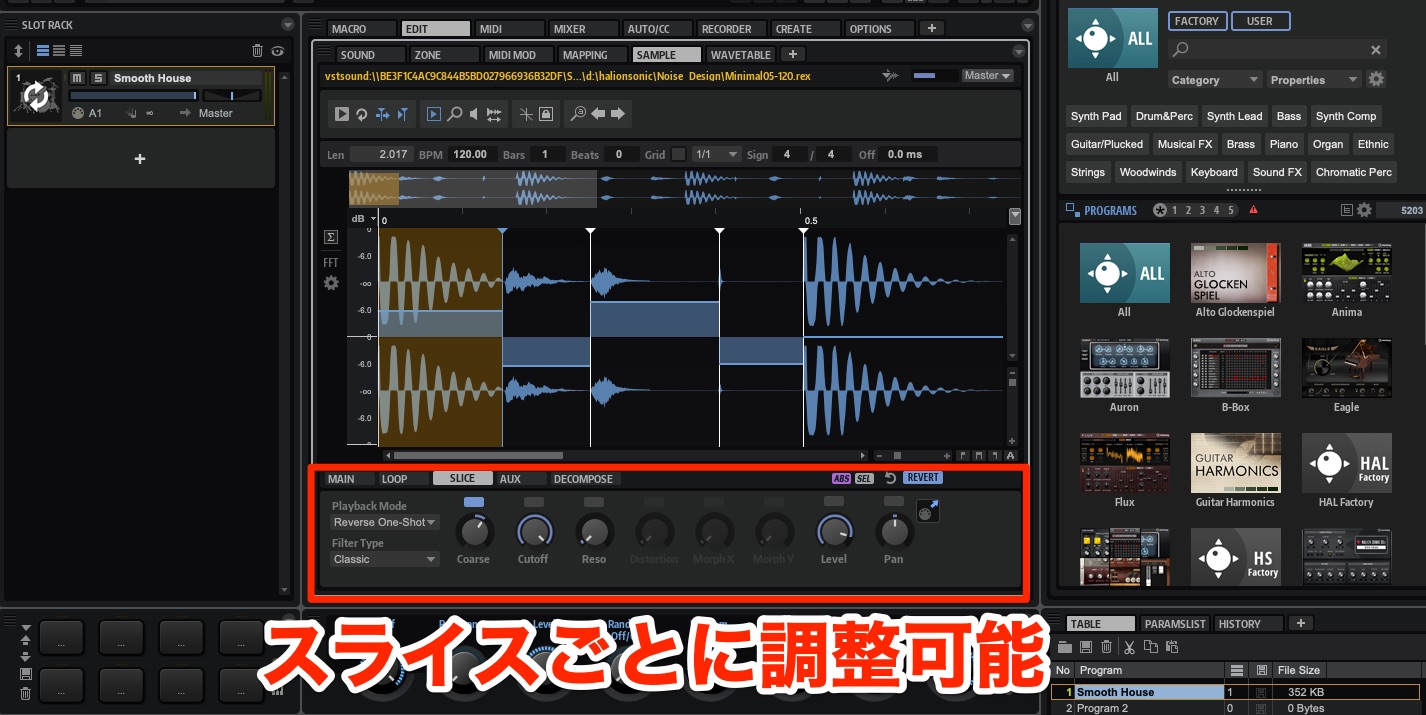1426x715 pixels.
Task: Click the MIDI learn icon next to Pan
Action: pyautogui.click(x=926, y=511)
